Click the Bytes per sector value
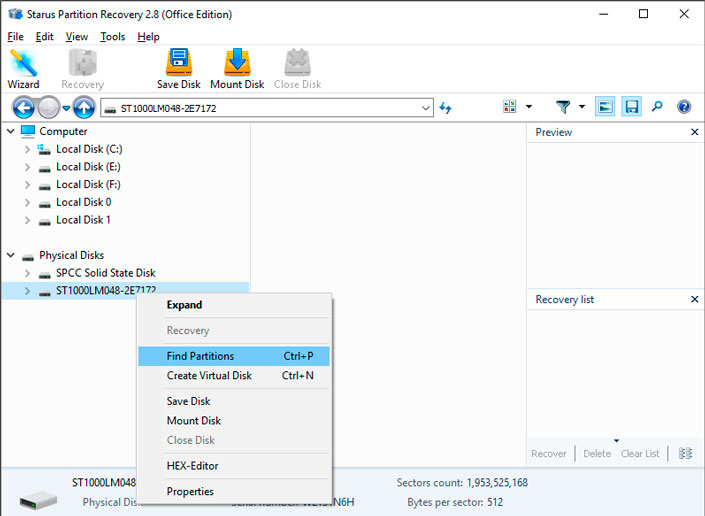The width and height of the screenshot is (705, 516). pyautogui.click(x=495, y=502)
